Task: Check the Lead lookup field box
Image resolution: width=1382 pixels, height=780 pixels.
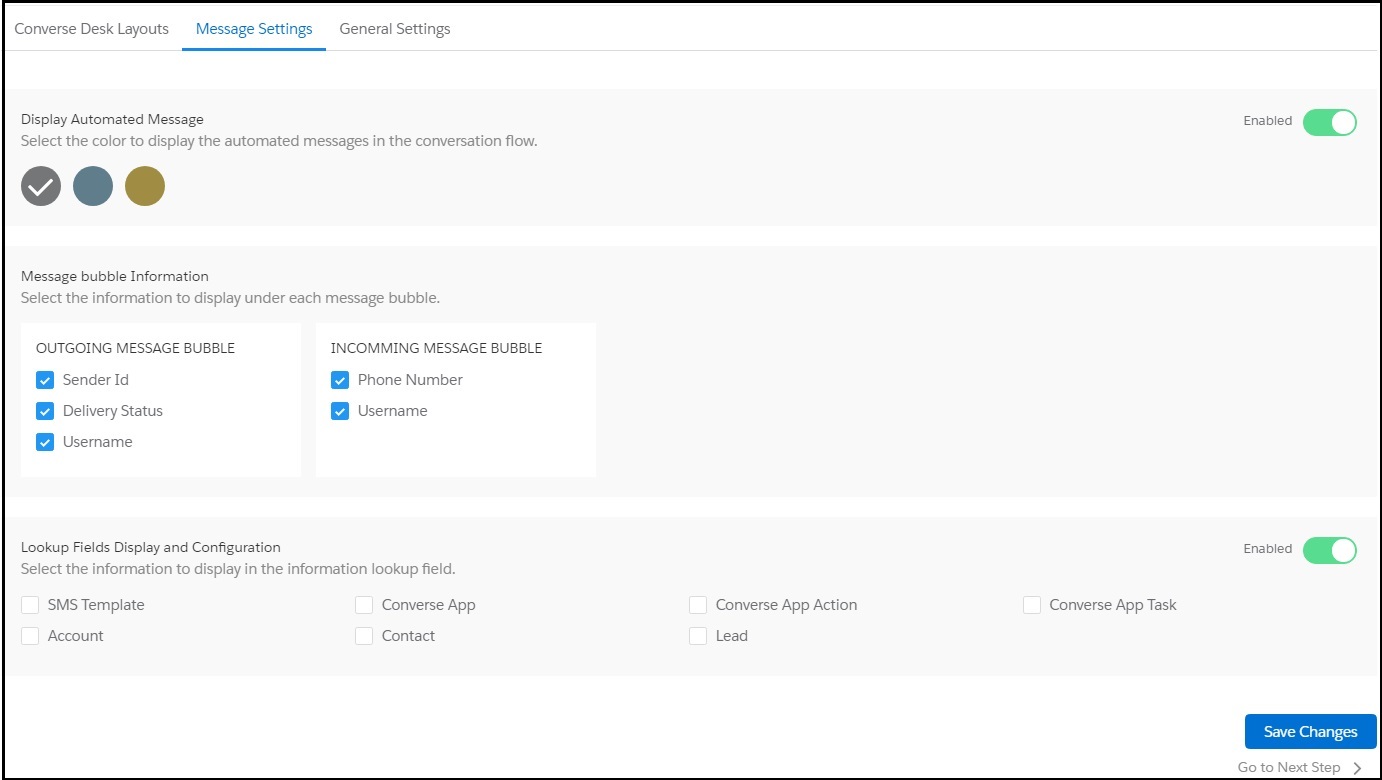Action: (x=698, y=636)
